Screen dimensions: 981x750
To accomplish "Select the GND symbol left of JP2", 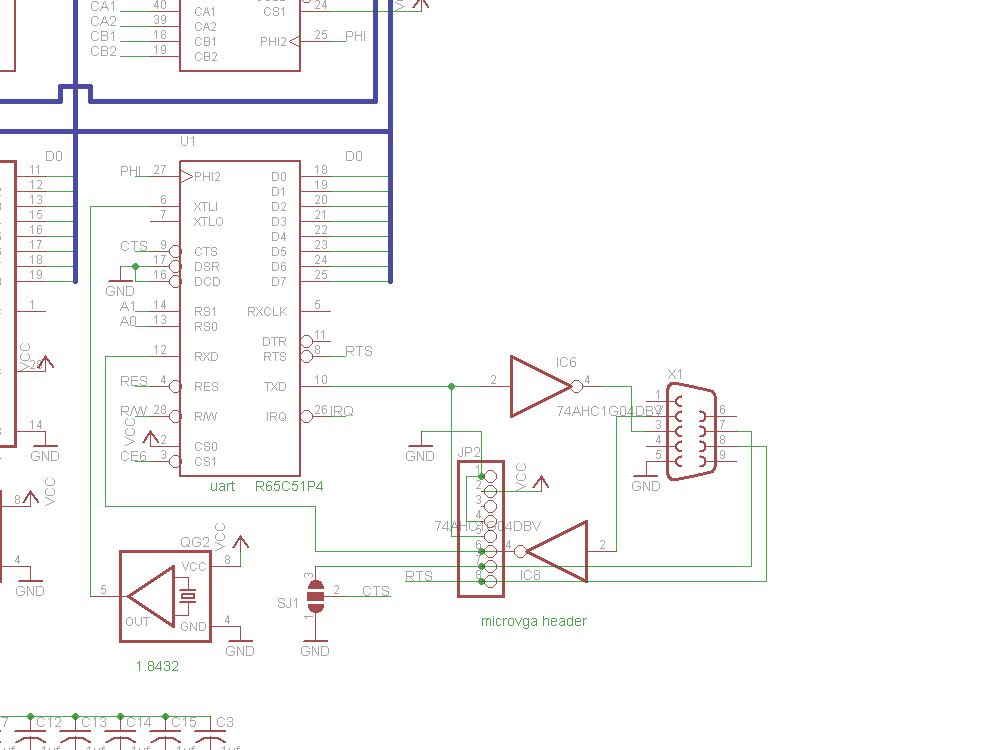I will pyautogui.click(x=420, y=449).
